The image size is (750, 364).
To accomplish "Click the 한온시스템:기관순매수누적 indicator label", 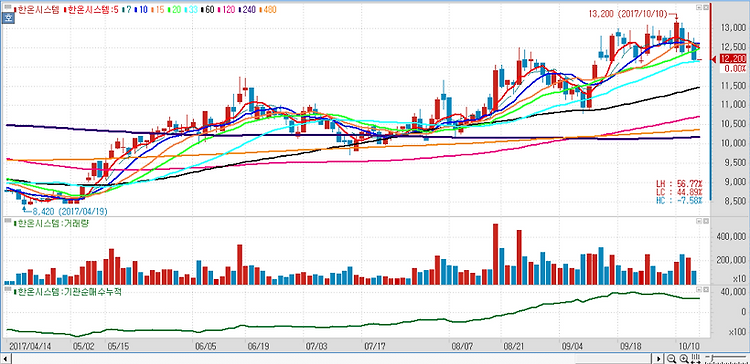I will pyautogui.click(x=68, y=291).
